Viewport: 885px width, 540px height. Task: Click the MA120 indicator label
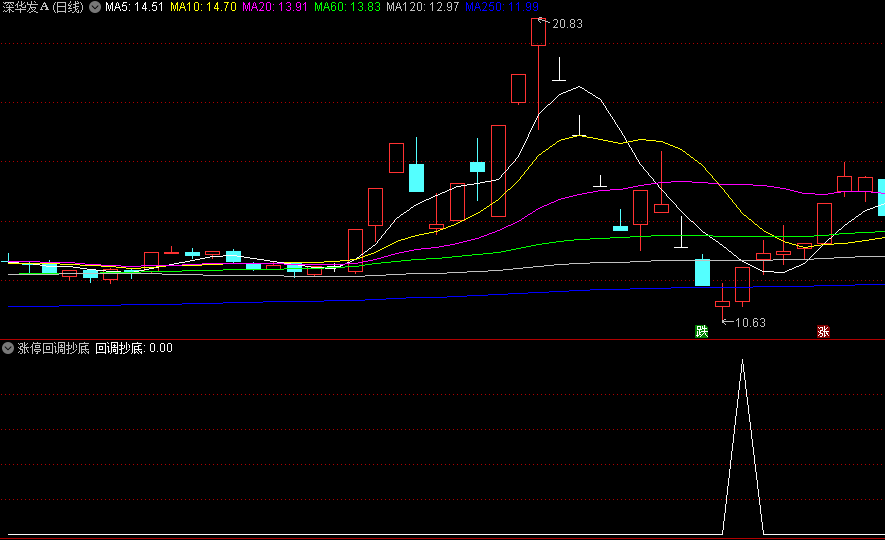coord(422,8)
